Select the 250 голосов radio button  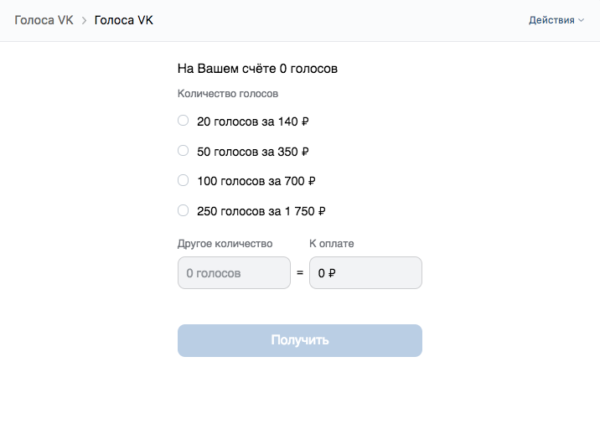tap(183, 211)
